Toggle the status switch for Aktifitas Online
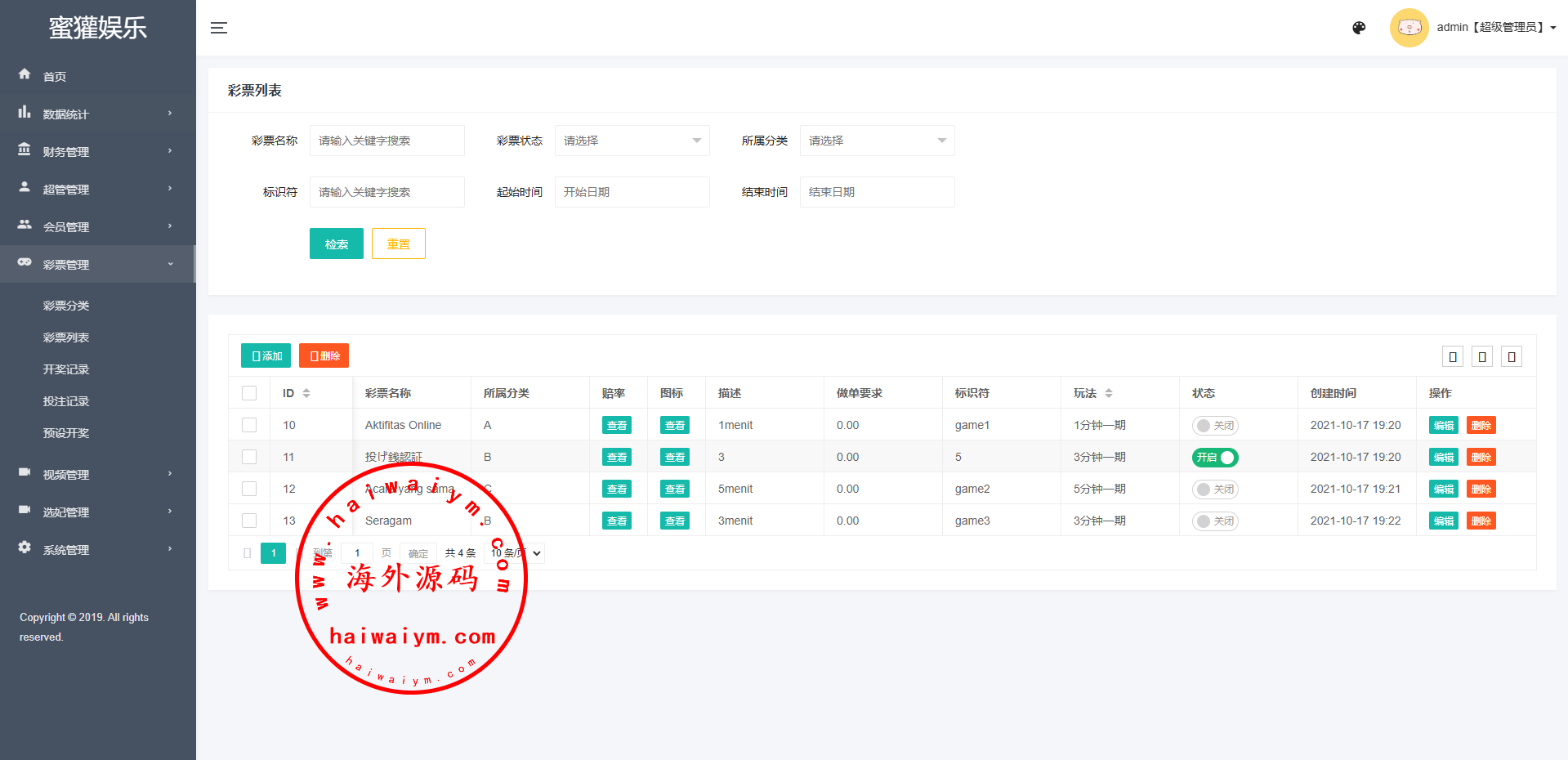 (x=1214, y=426)
